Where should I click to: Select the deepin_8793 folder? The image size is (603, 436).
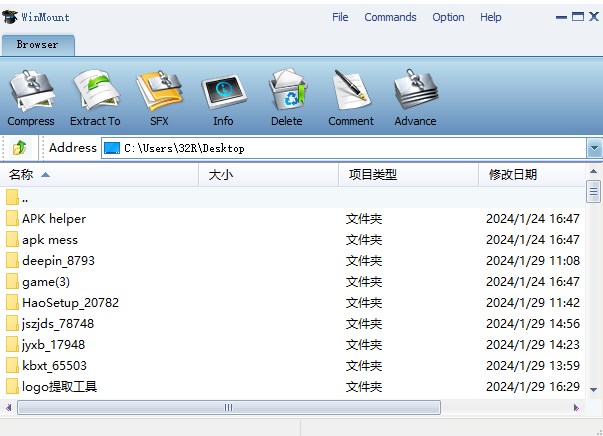(x=58, y=260)
